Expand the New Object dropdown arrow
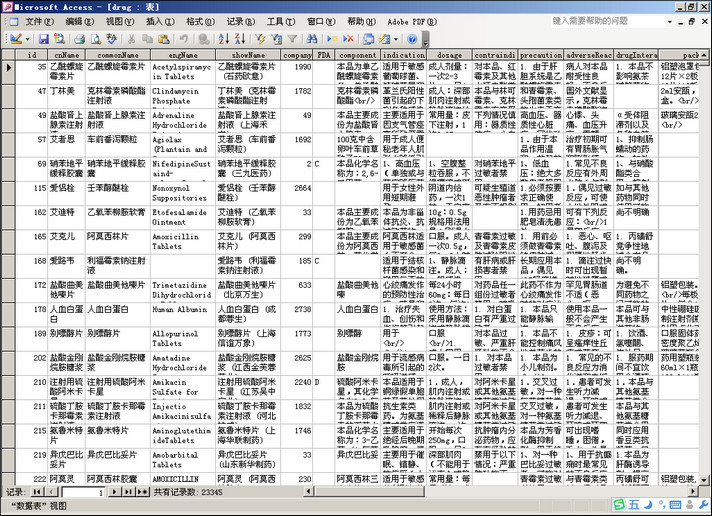The width and height of the screenshot is (712, 516). pyautogui.click(x=396, y=39)
